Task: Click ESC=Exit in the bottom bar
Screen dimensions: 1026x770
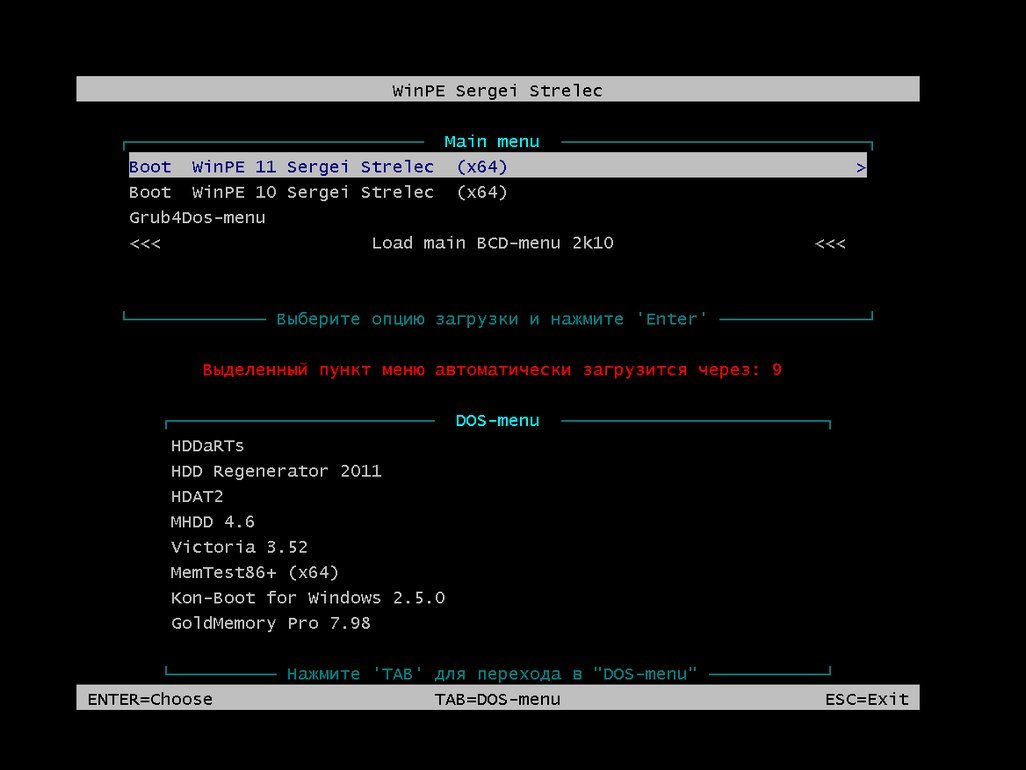Action: click(866, 699)
